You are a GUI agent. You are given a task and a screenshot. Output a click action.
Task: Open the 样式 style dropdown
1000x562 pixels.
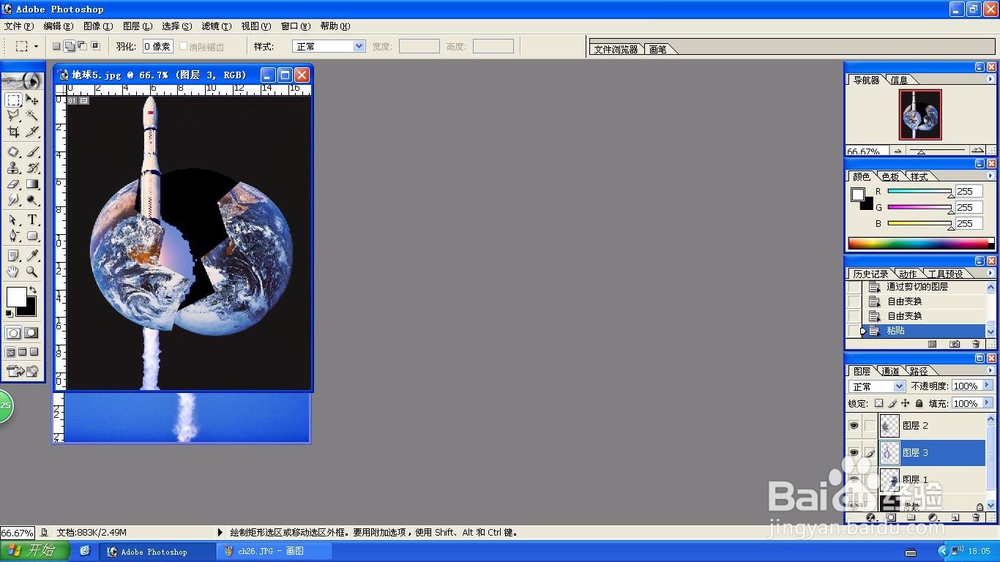point(358,46)
